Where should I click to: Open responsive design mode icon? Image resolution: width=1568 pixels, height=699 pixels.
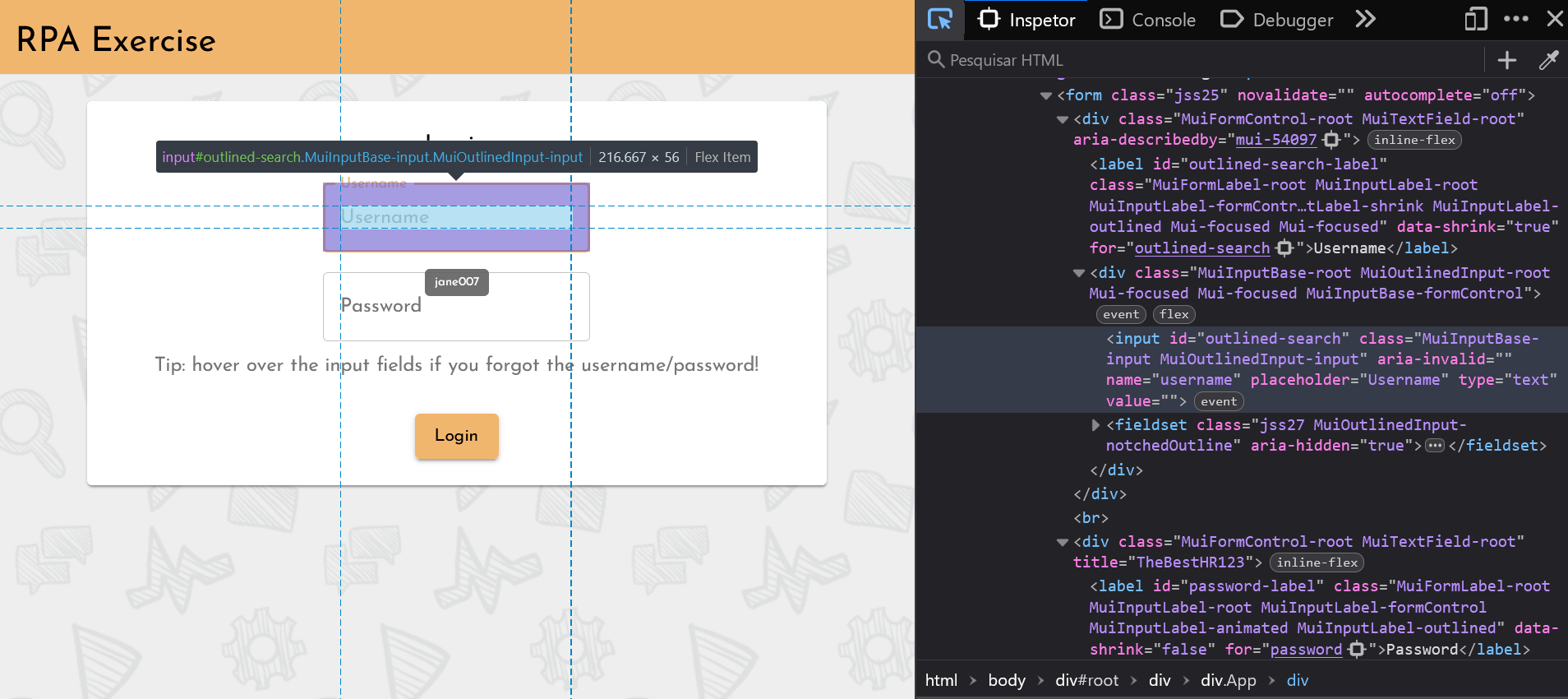pos(1475,19)
